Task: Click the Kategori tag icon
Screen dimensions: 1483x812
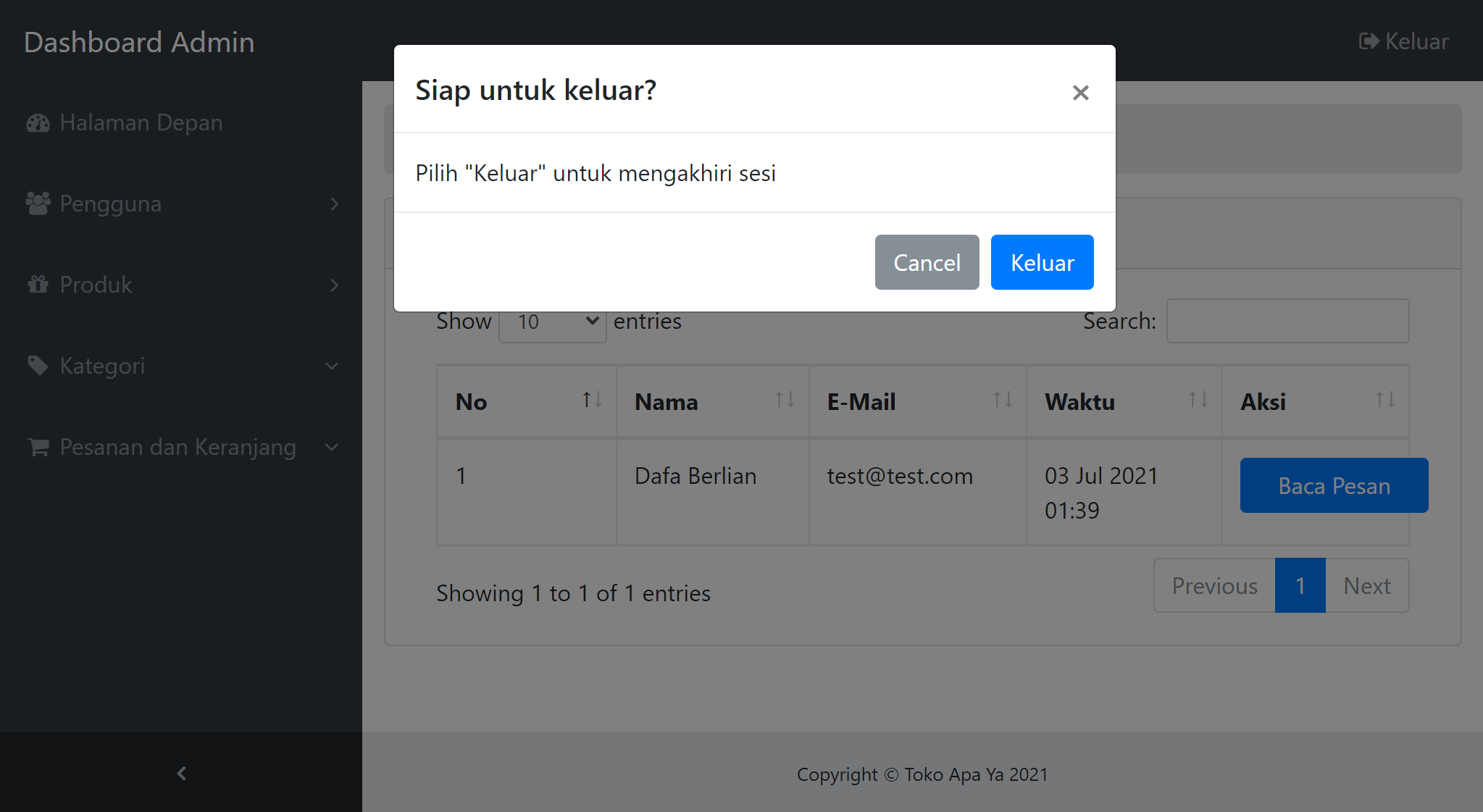Action: [37, 366]
